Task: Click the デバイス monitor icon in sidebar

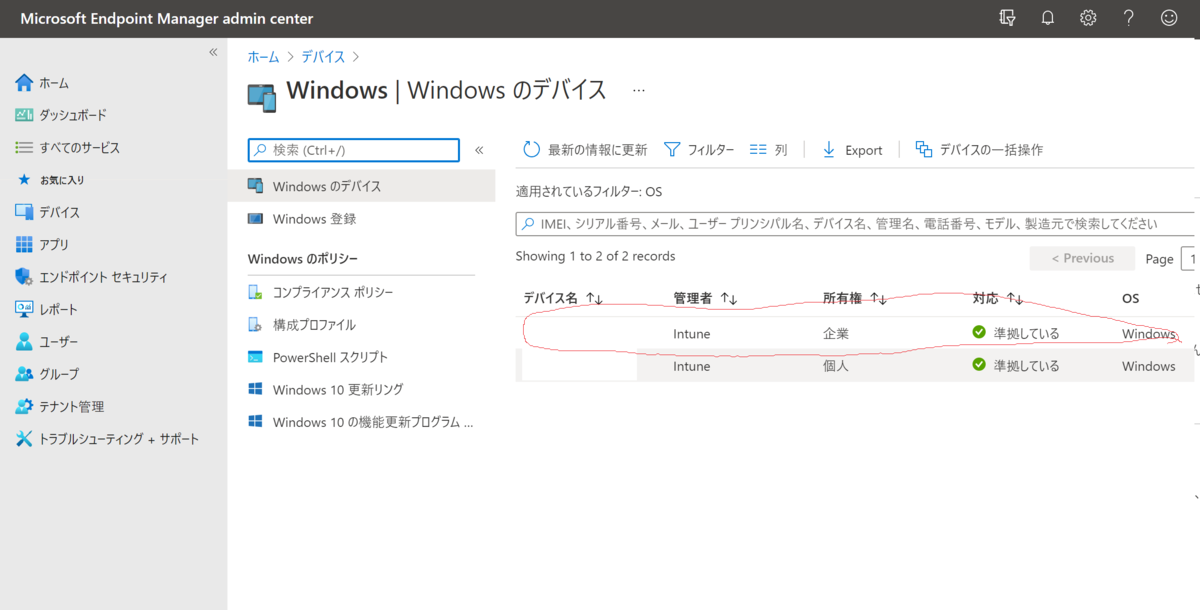Action: 24,212
